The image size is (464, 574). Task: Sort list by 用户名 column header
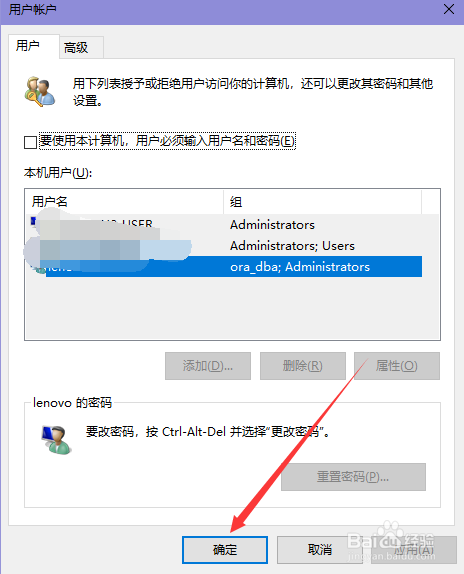124,202
